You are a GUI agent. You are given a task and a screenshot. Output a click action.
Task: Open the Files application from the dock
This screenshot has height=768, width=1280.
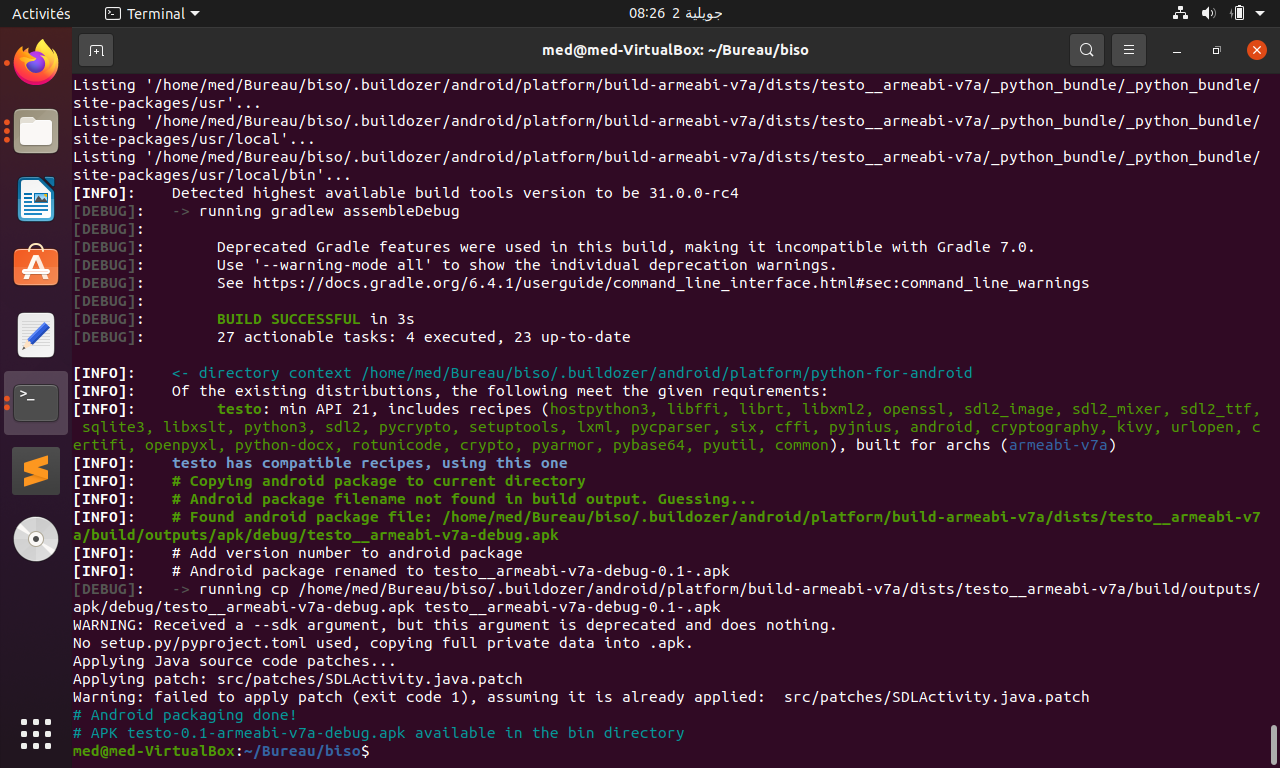click(x=36, y=131)
